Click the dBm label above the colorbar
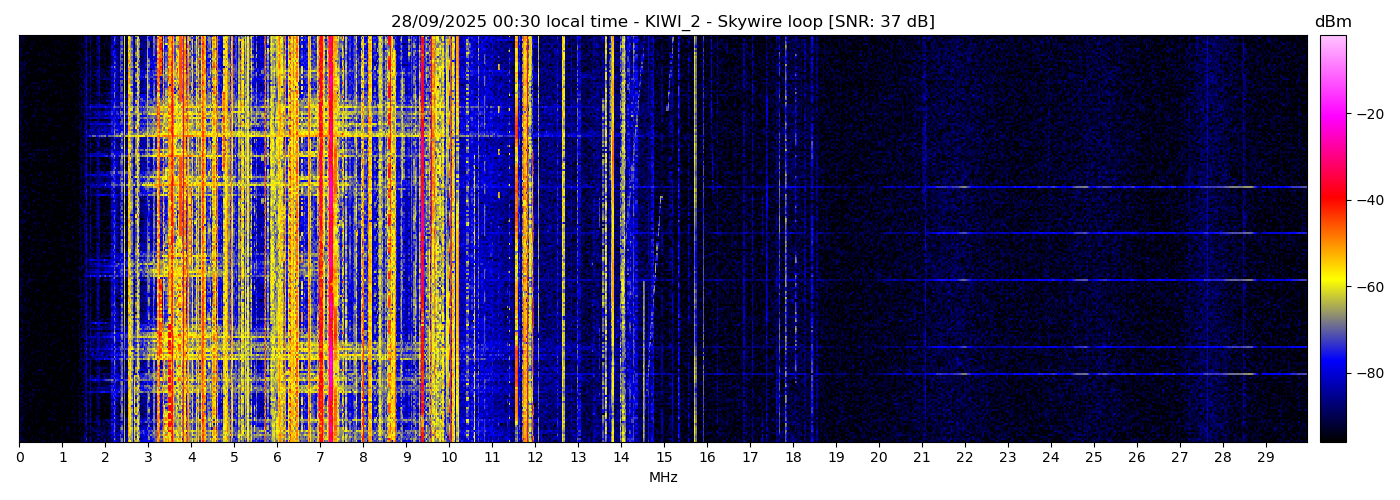This screenshot has width=1400, height=500. 1332,22
